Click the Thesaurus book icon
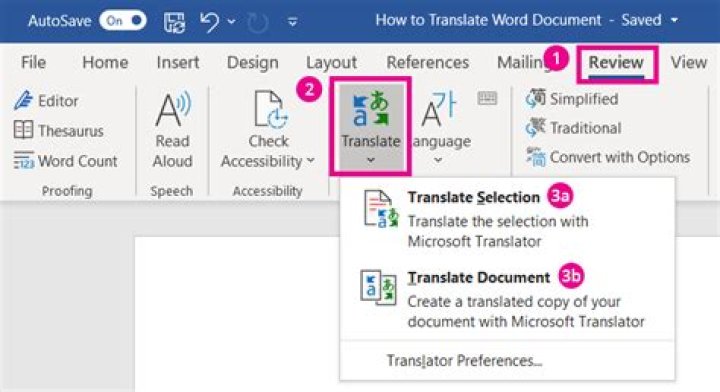Viewport: 720px width, 392px height. click(x=23, y=130)
